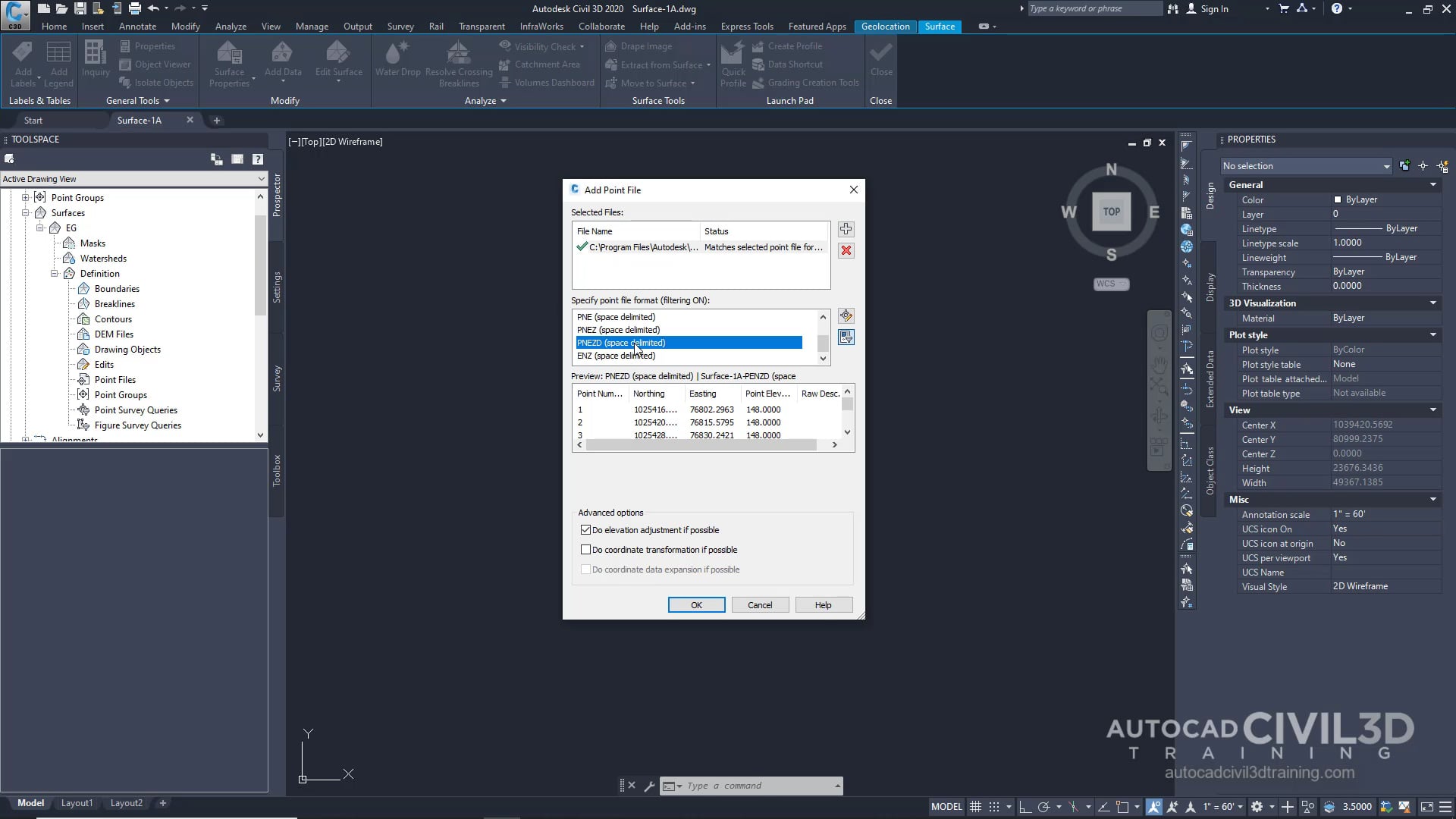Viewport: 1456px width, 819px height.
Task: Uncheck 'Do elevation adjustment if possible'
Action: tap(585, 529)
